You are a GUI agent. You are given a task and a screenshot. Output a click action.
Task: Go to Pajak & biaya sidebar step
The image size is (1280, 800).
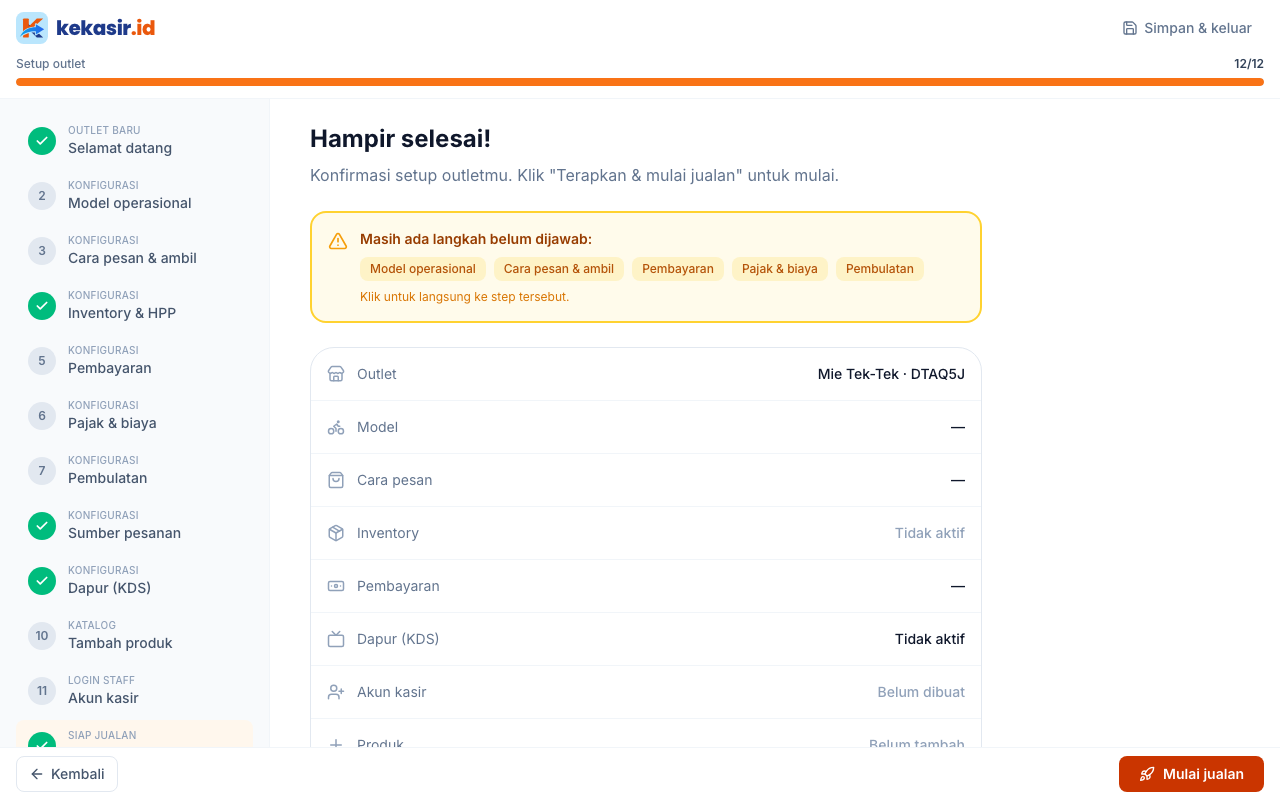(134, 416)
